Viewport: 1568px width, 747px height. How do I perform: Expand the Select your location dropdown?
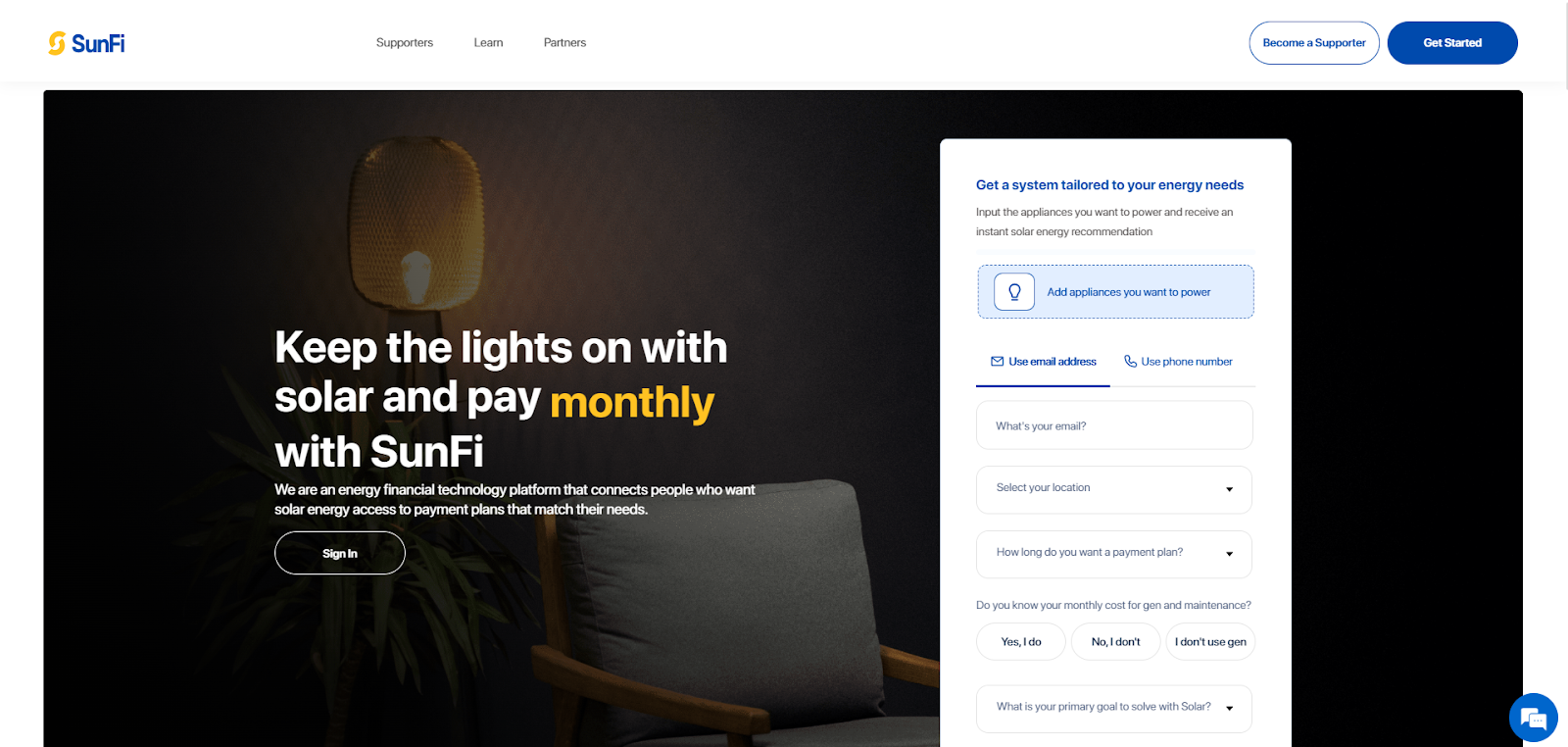[1114, 489]
